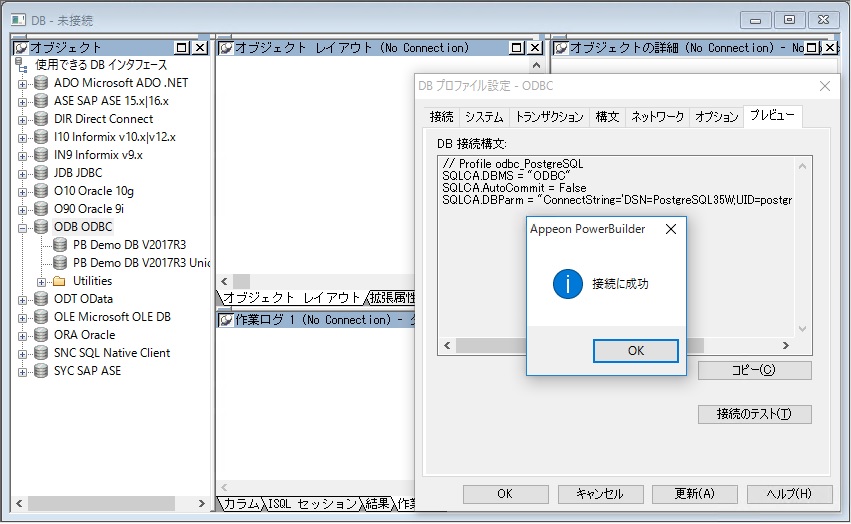
Task: Click the ヘルプ(H) button
Action: pyautogui.click(x=789, y=494)
